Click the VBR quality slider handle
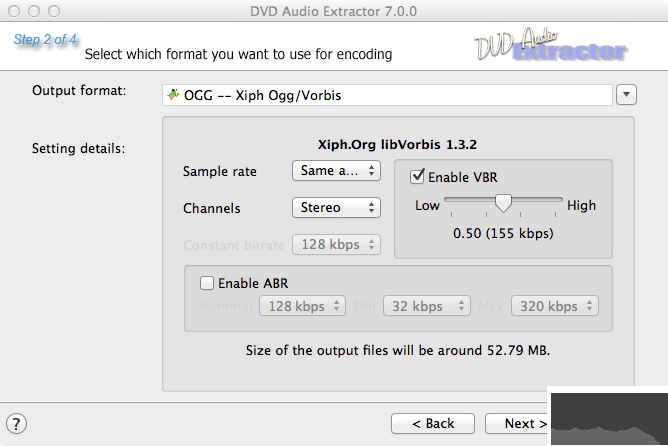The height and width of the screenshot is (446, 668). coord(504,204)
